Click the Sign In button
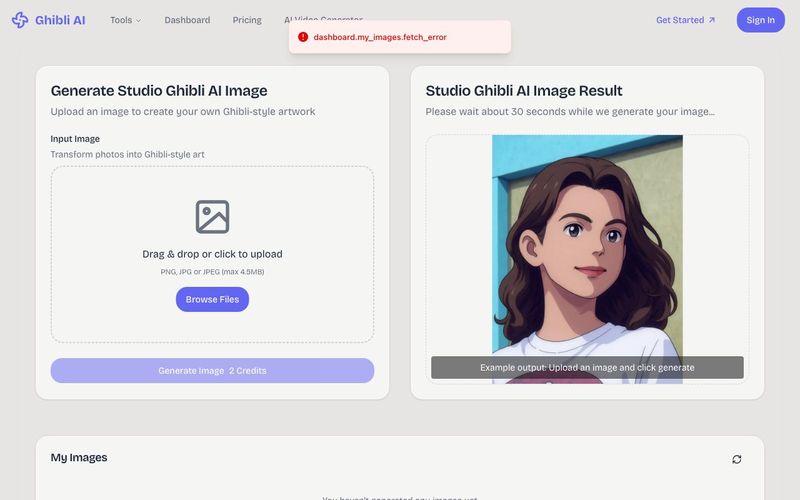Screen dimensions: 800x500 point(760,20)
